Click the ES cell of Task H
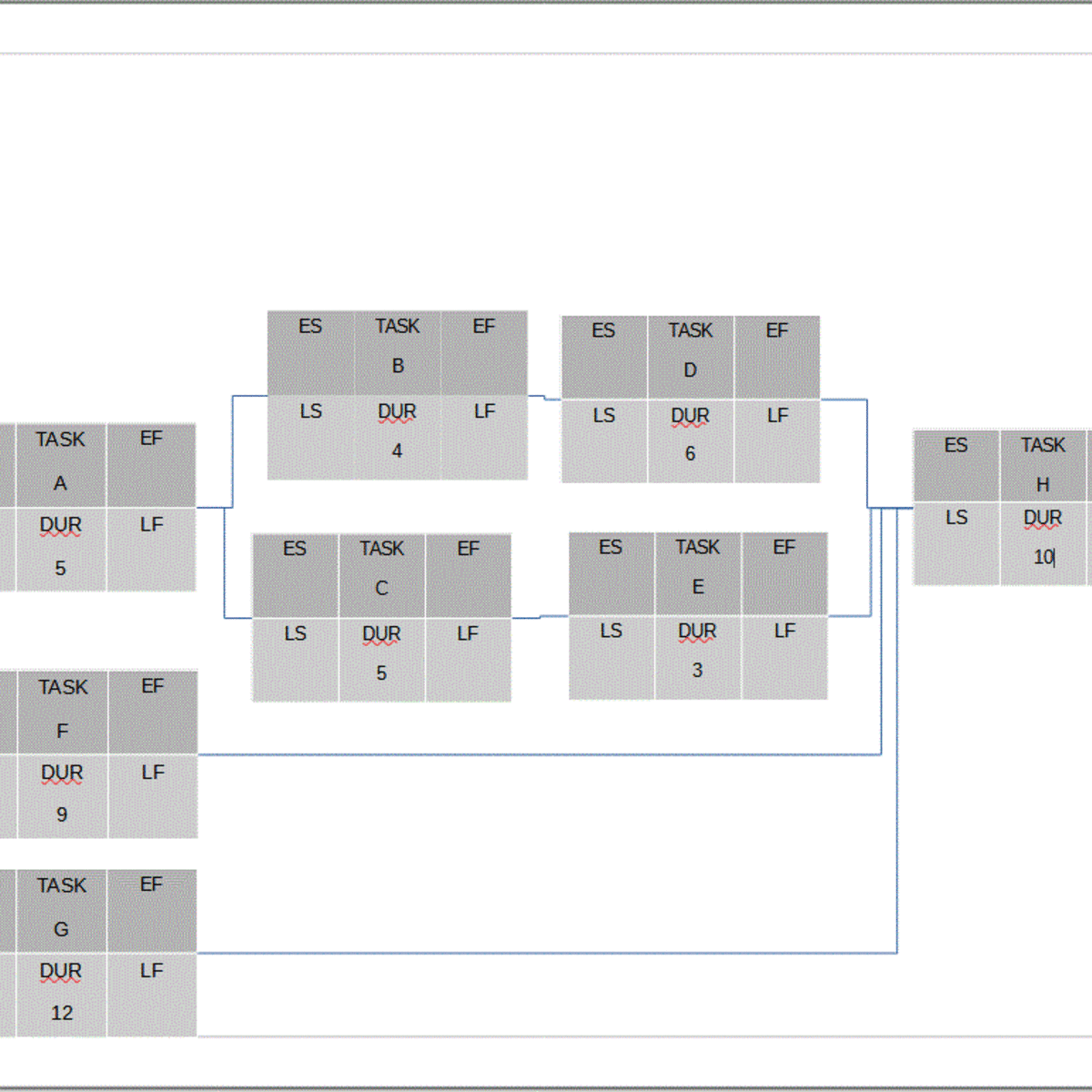Viewport: 1092px width, 1092px height. click(x=955, y=466)
